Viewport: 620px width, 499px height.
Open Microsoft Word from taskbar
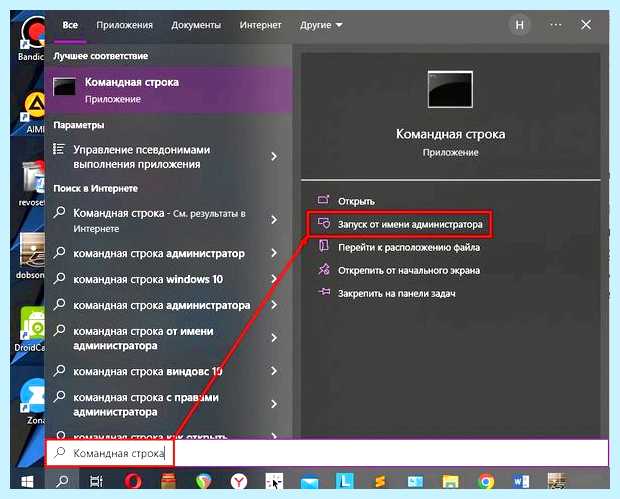point(521,481)
